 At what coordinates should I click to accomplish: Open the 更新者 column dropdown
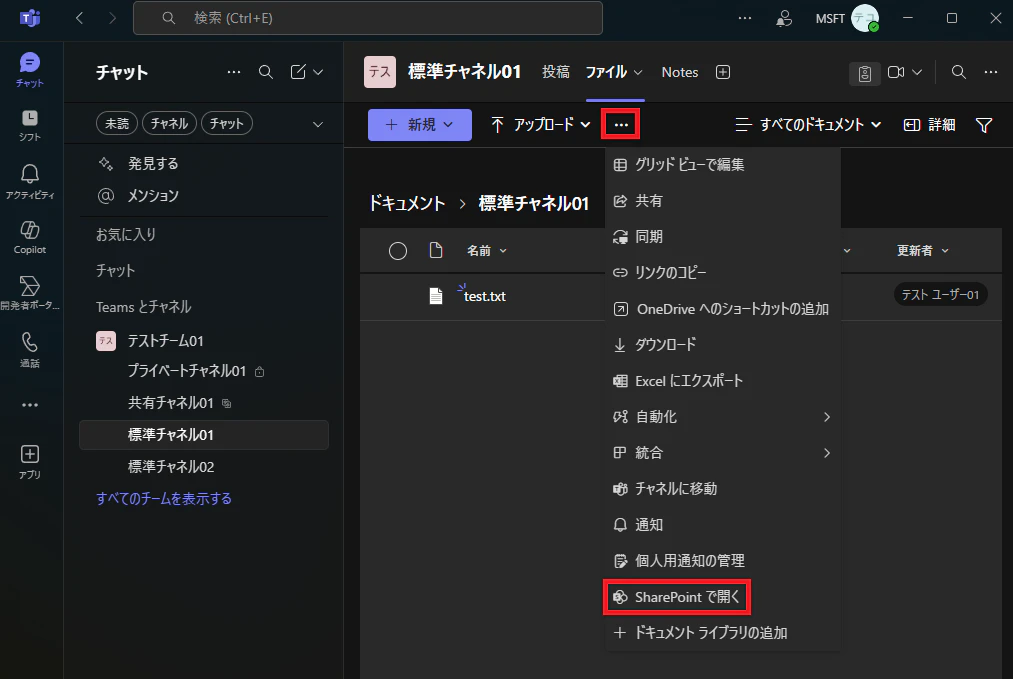click(x=923, y=251)
